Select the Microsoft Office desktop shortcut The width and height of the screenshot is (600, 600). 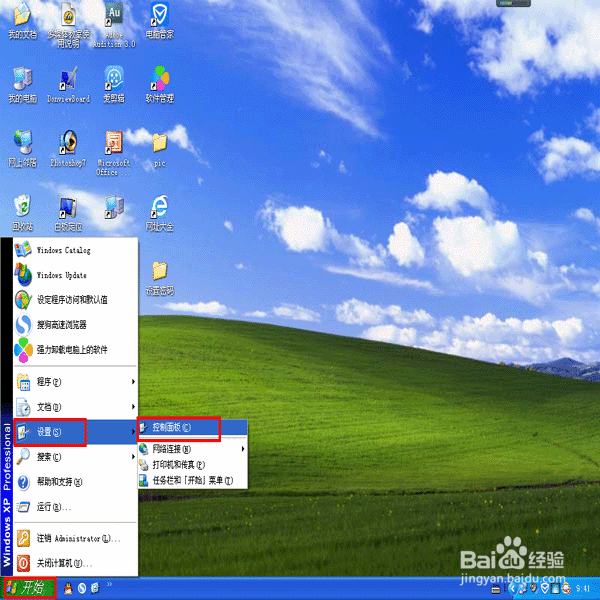pos(114,153)
